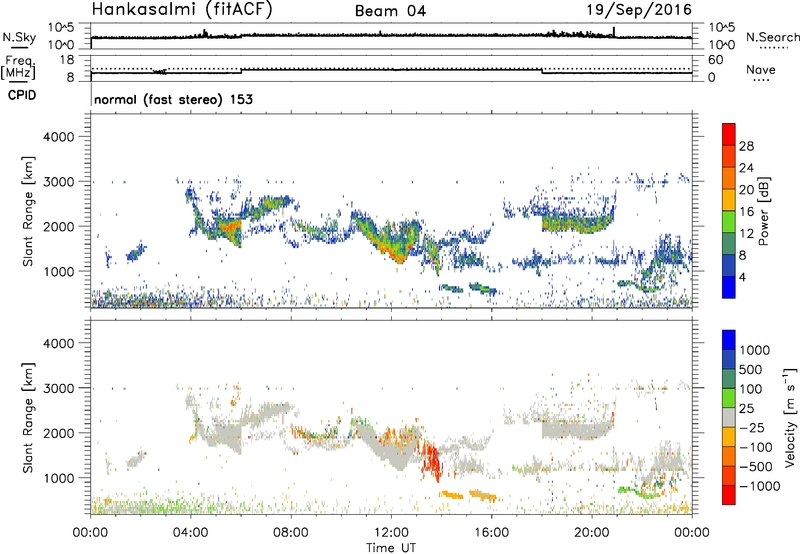
Task: Click the '-25' label on the velocity colorbar
Action: pyautogui.click(x=752, y=428)
